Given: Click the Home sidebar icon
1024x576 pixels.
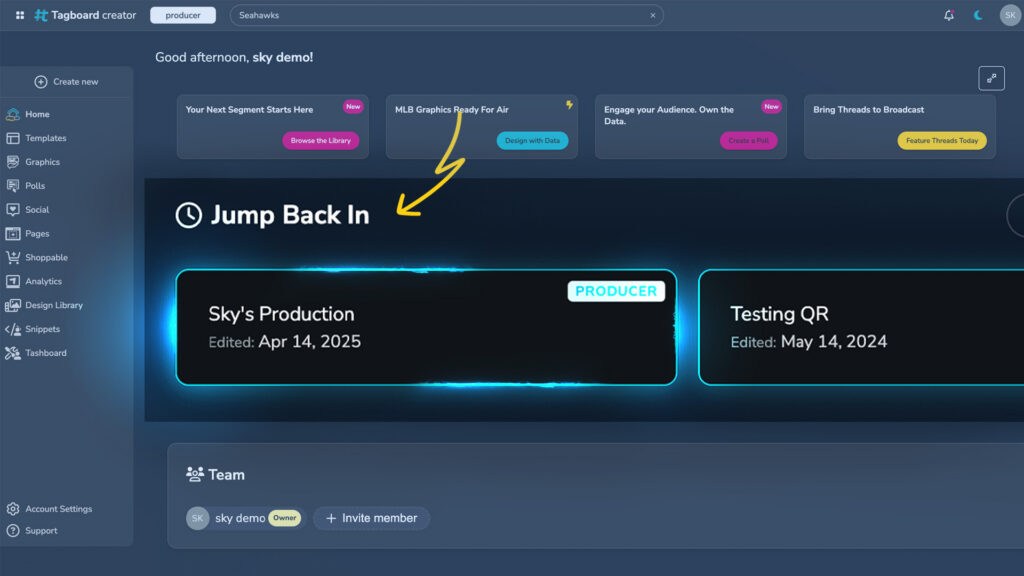Looking at the screenshot, I should click(x=12, y=114).
